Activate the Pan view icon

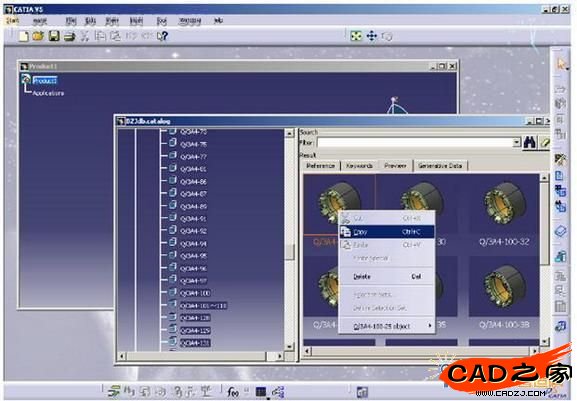pyautogui.click(x=372, y=36)
